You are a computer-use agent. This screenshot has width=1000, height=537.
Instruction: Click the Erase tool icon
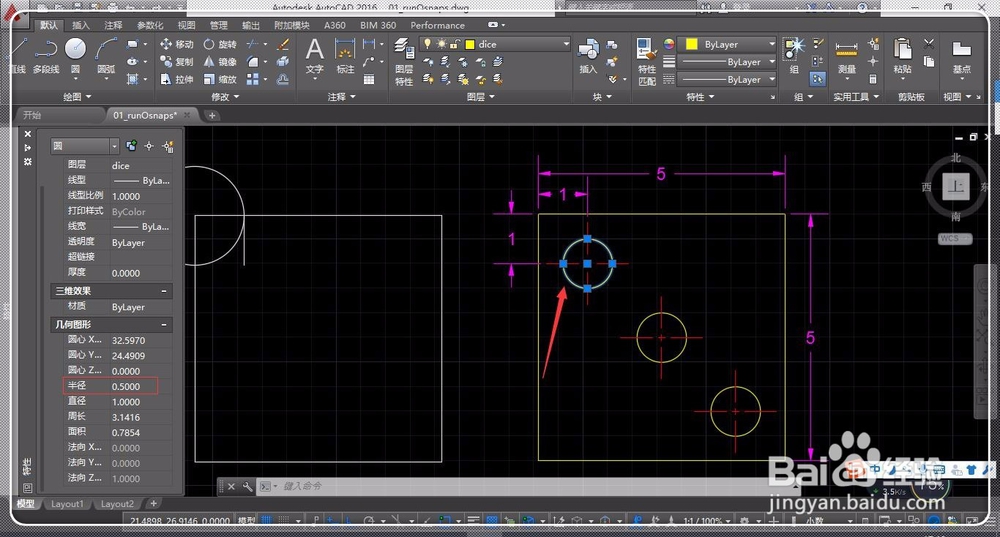pyautogui.click(x=283, y=44)
